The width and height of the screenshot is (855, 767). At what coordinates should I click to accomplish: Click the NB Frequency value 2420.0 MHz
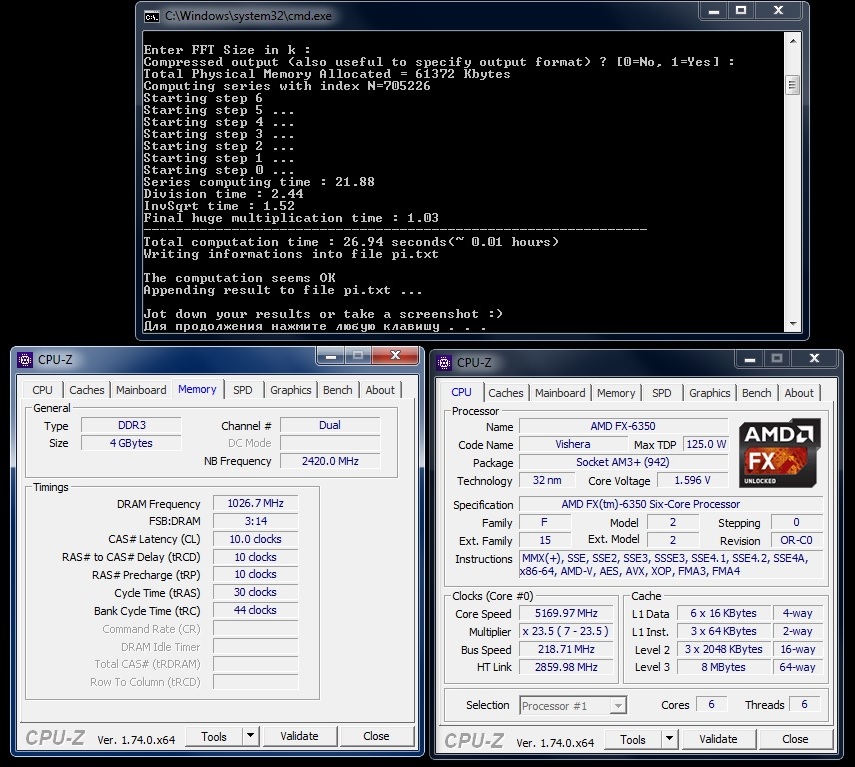click(x=330, y=461)
